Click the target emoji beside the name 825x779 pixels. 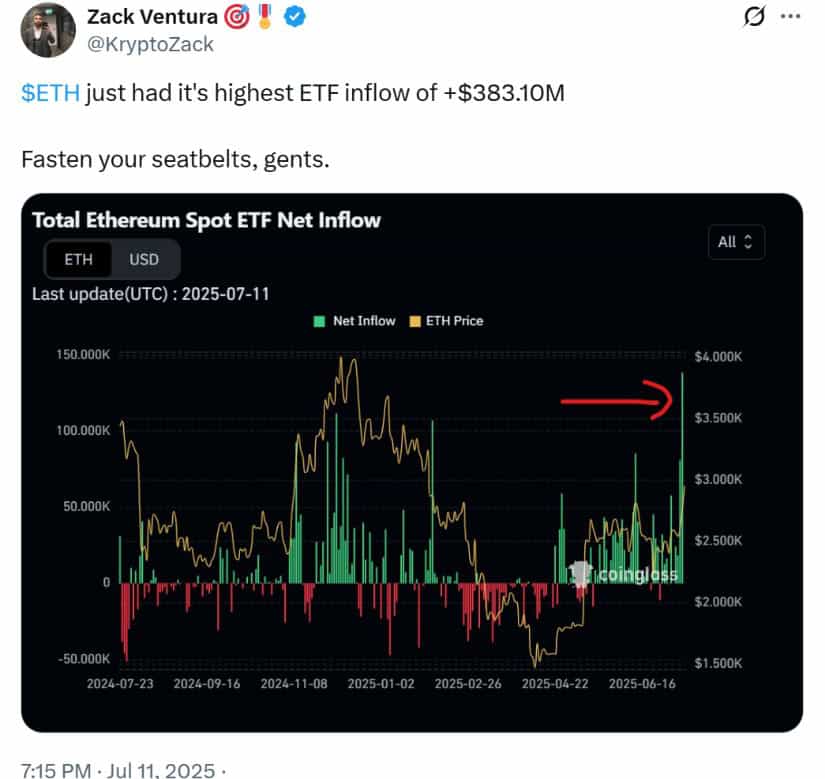[x=236, y=17]
